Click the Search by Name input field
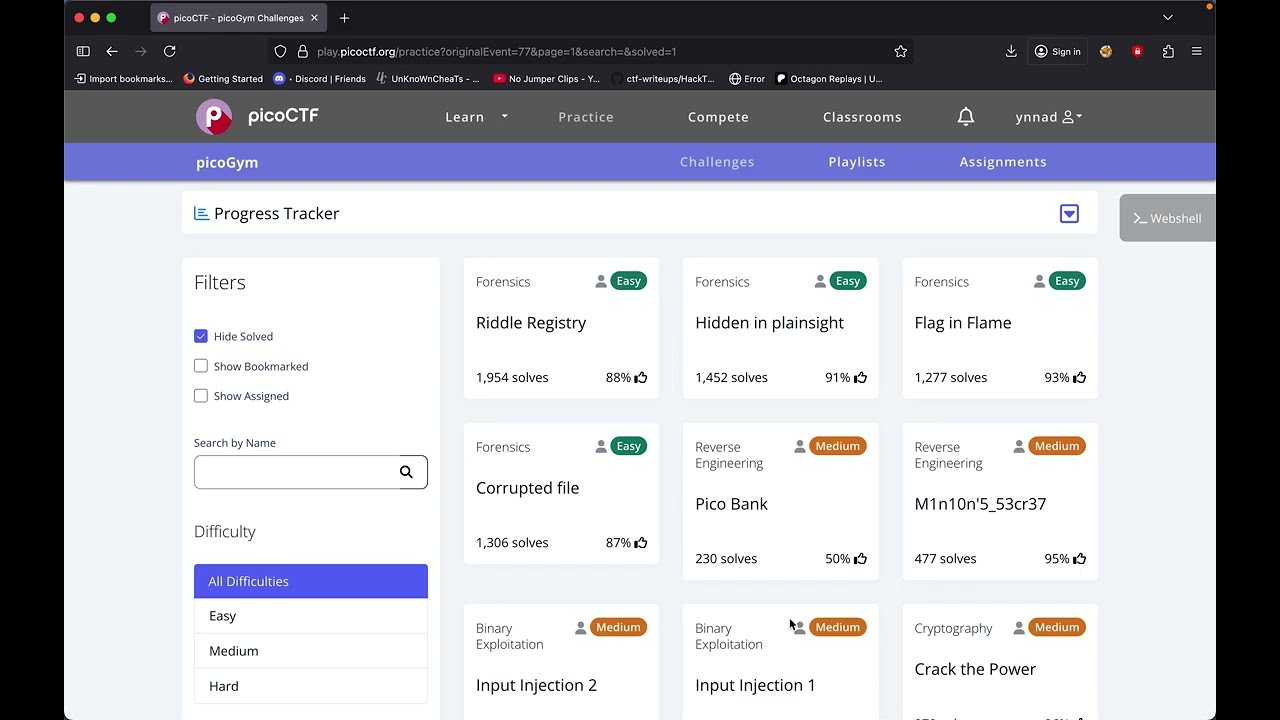 pos(311,472)
